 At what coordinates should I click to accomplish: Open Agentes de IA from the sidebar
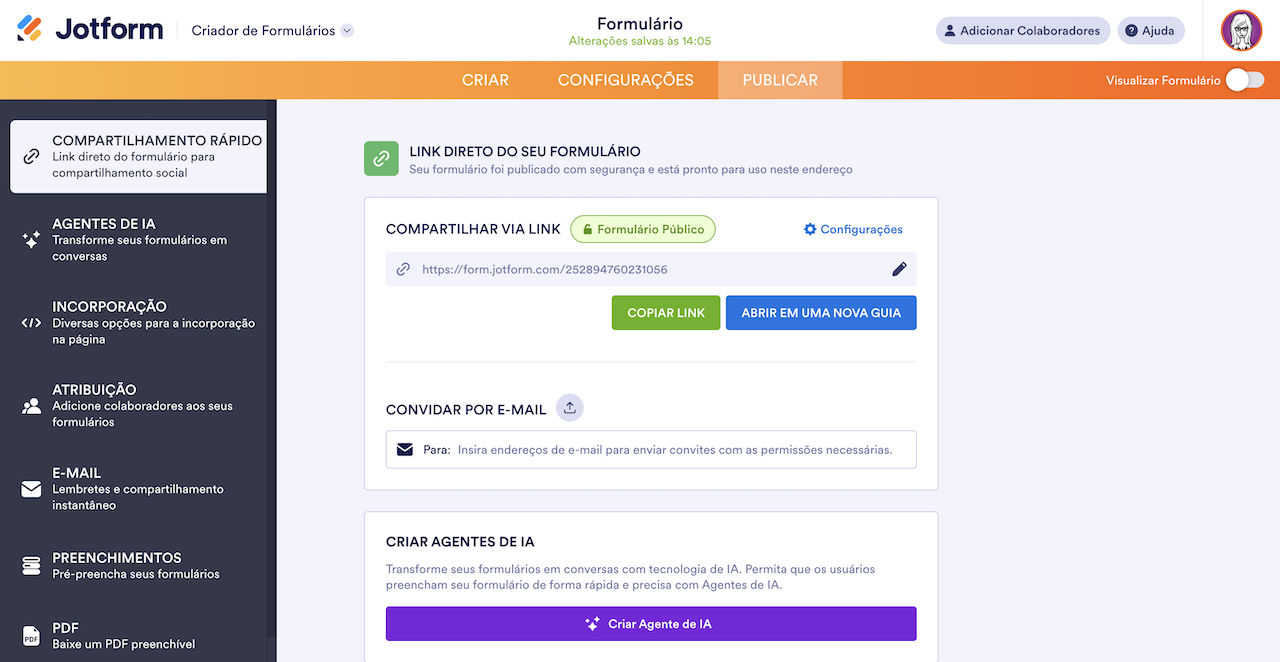pyautogui.click(x=137, y=240)
